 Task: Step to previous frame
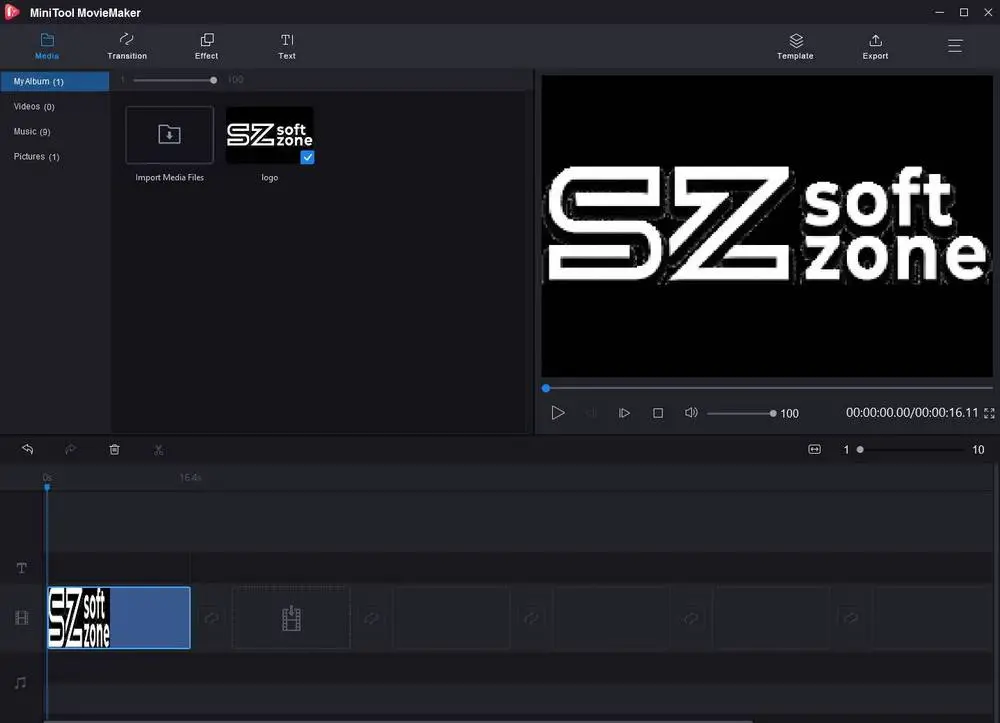coord(591,413)
